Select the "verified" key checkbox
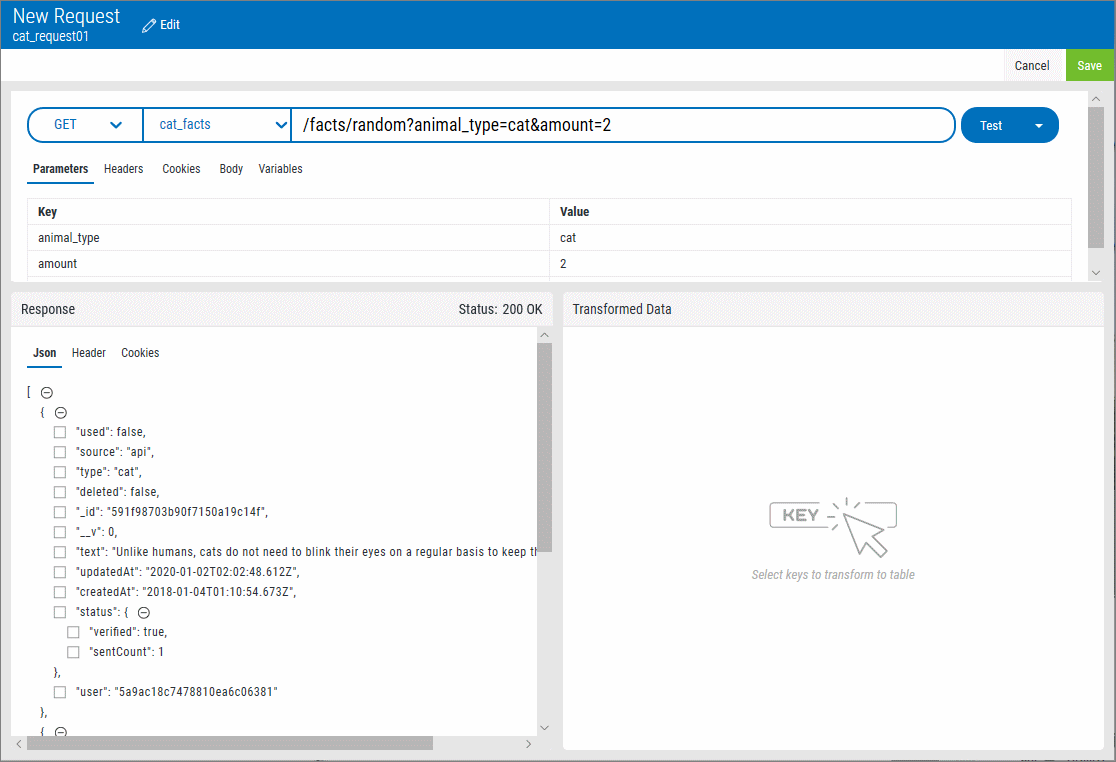Screen dimensions: 1116x762 73,632
